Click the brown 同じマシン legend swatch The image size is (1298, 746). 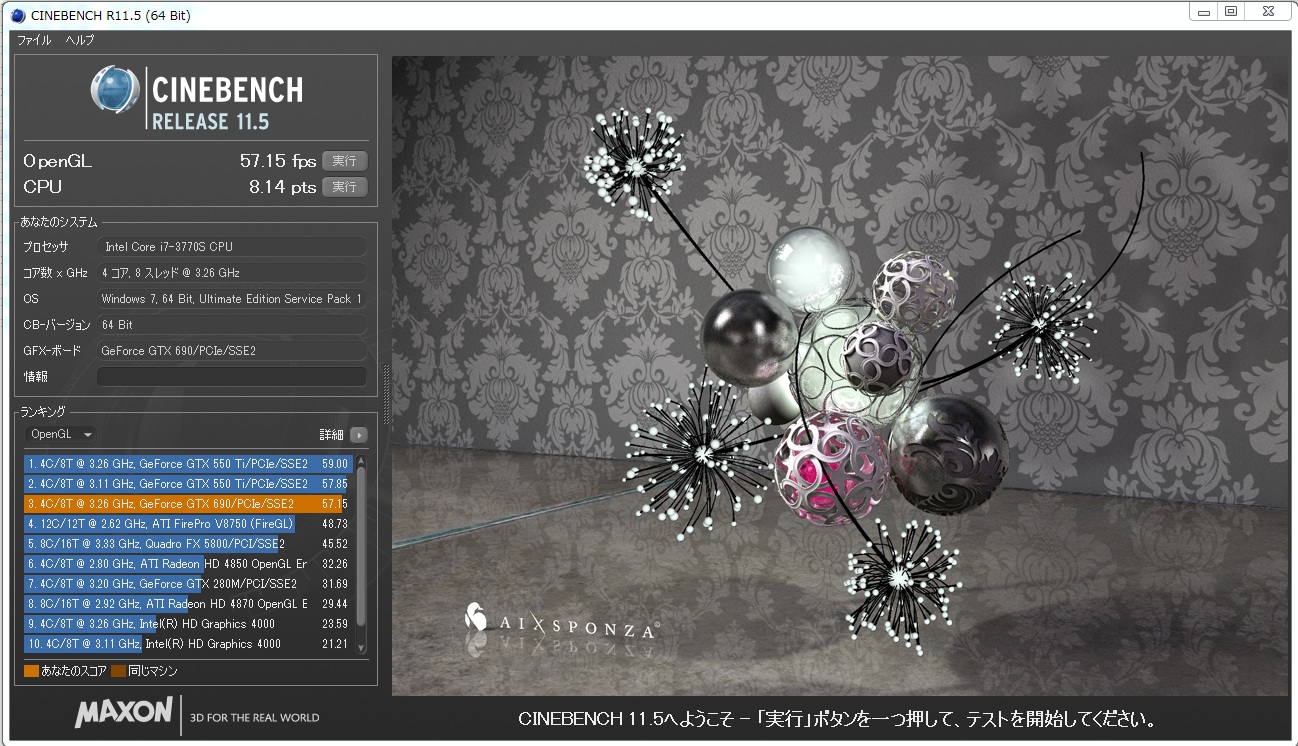tap(117, 671)
